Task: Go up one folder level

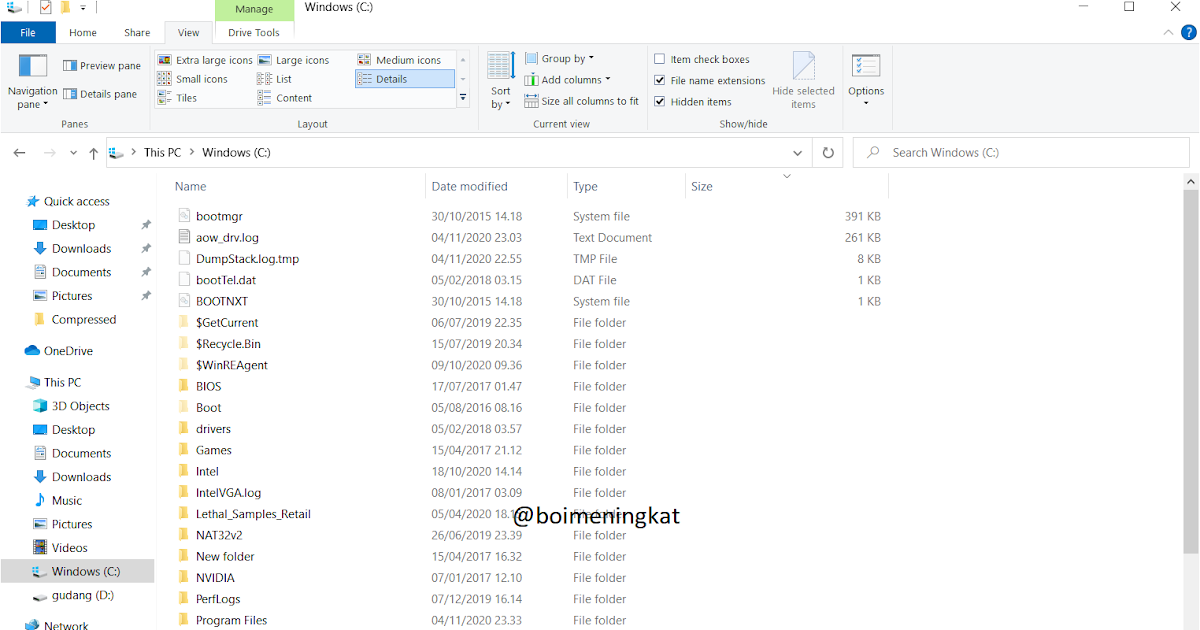Action: [x=93, y=153]
